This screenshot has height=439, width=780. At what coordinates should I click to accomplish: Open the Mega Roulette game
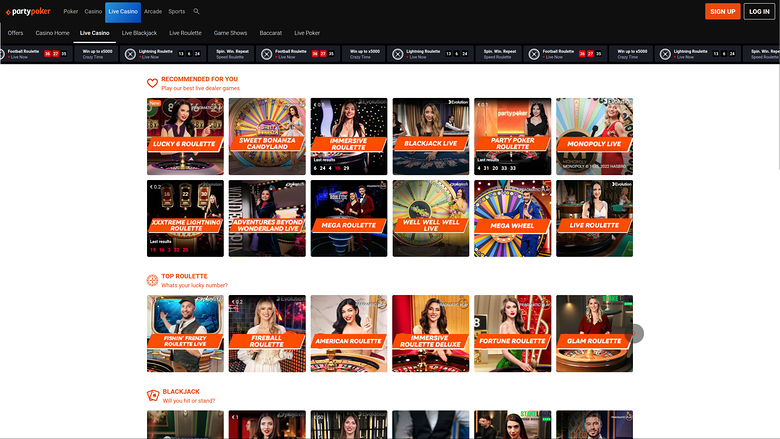(349, 218)
